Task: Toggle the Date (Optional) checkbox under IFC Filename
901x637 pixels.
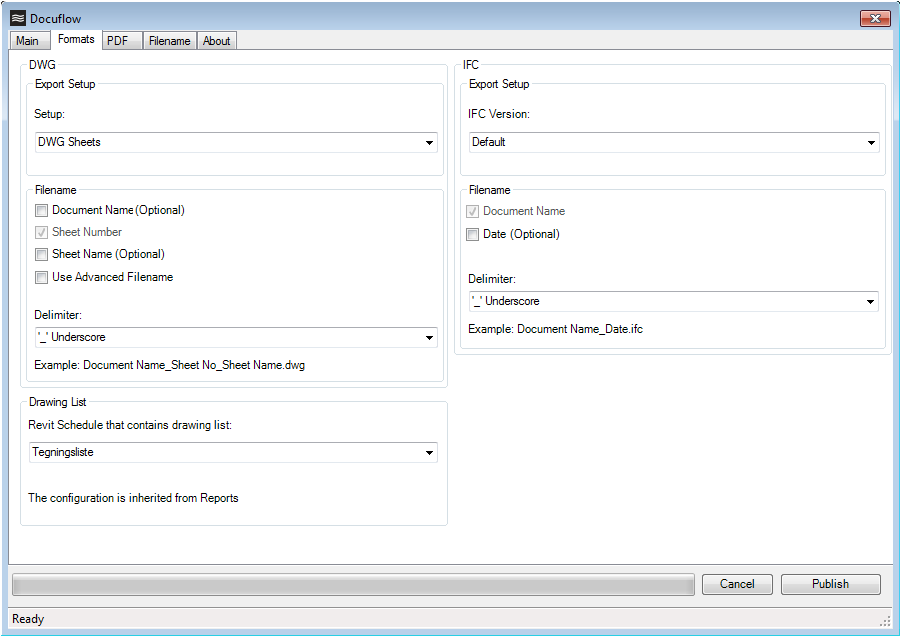Action: [x=472, y=234]
